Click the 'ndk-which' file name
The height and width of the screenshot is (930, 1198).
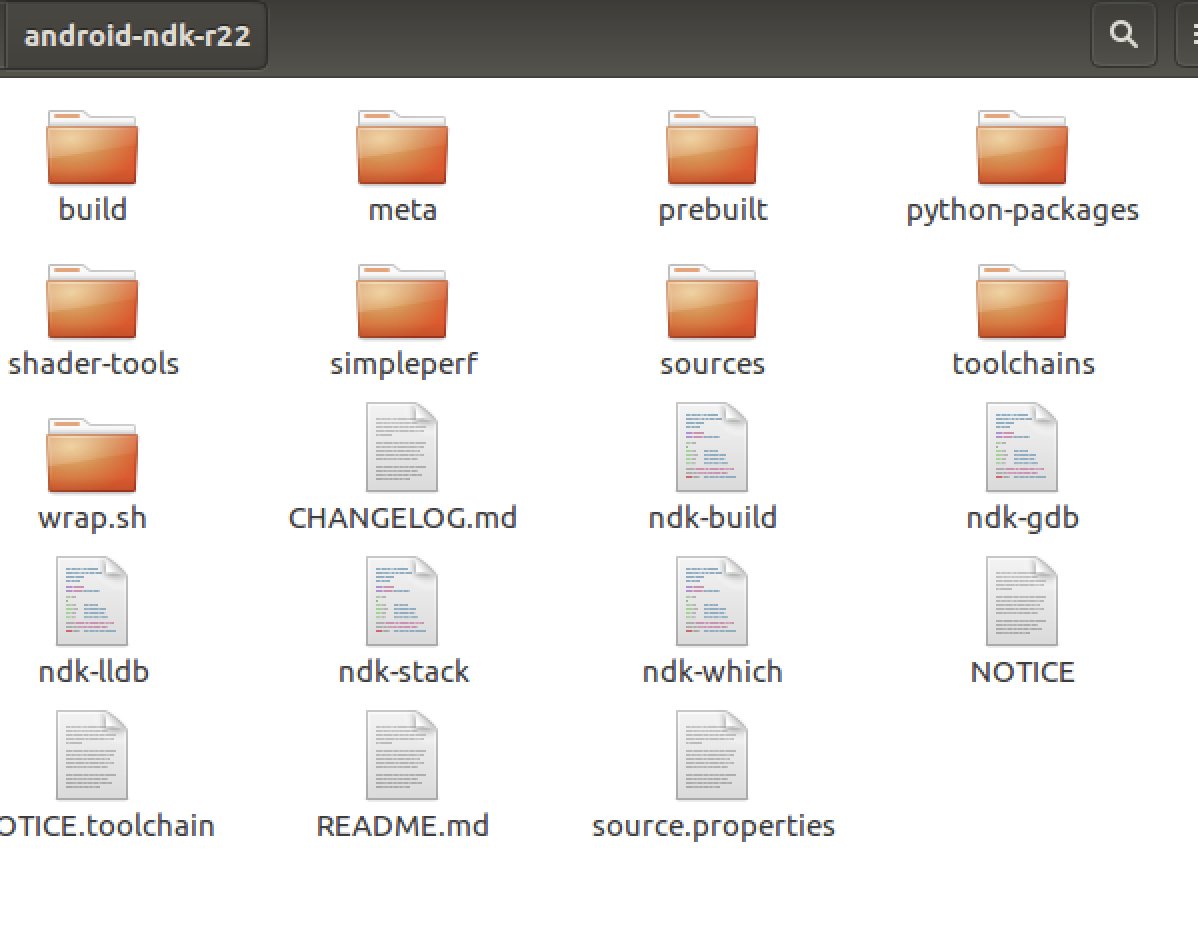pyautogui.click(x=712, y=672)
